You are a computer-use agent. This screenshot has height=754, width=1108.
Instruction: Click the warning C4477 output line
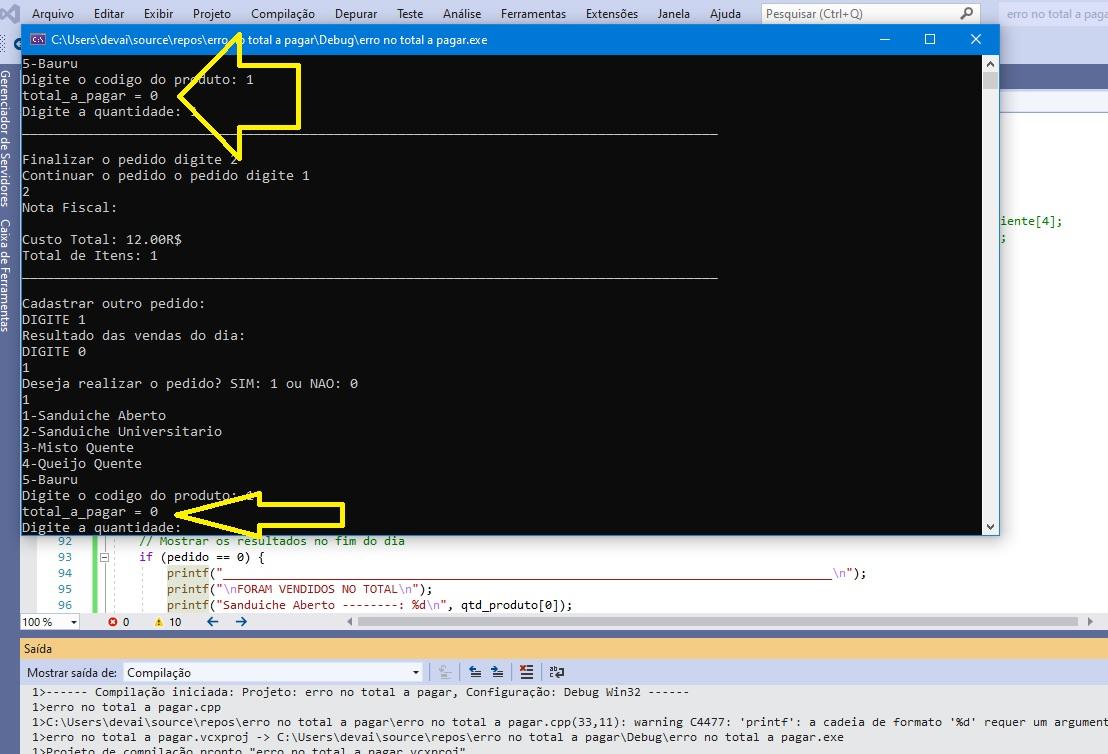click(x=570, y=722)
